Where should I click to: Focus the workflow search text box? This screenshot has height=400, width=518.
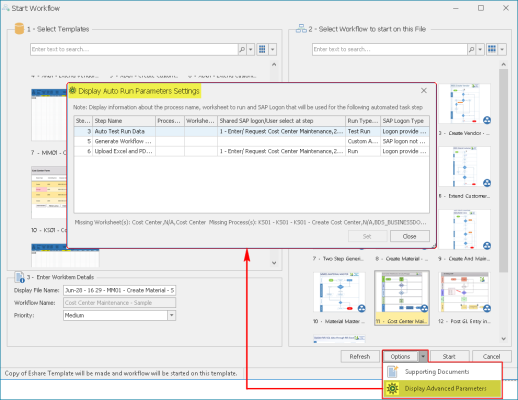(x=390, y=49)
